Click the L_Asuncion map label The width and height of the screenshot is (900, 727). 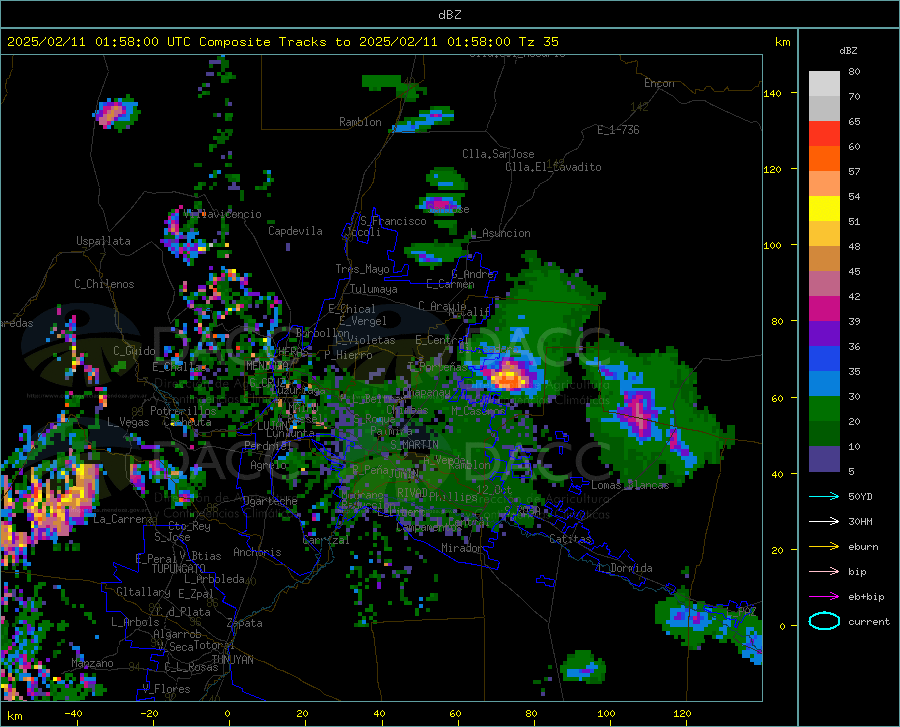(x=500, y=233)
